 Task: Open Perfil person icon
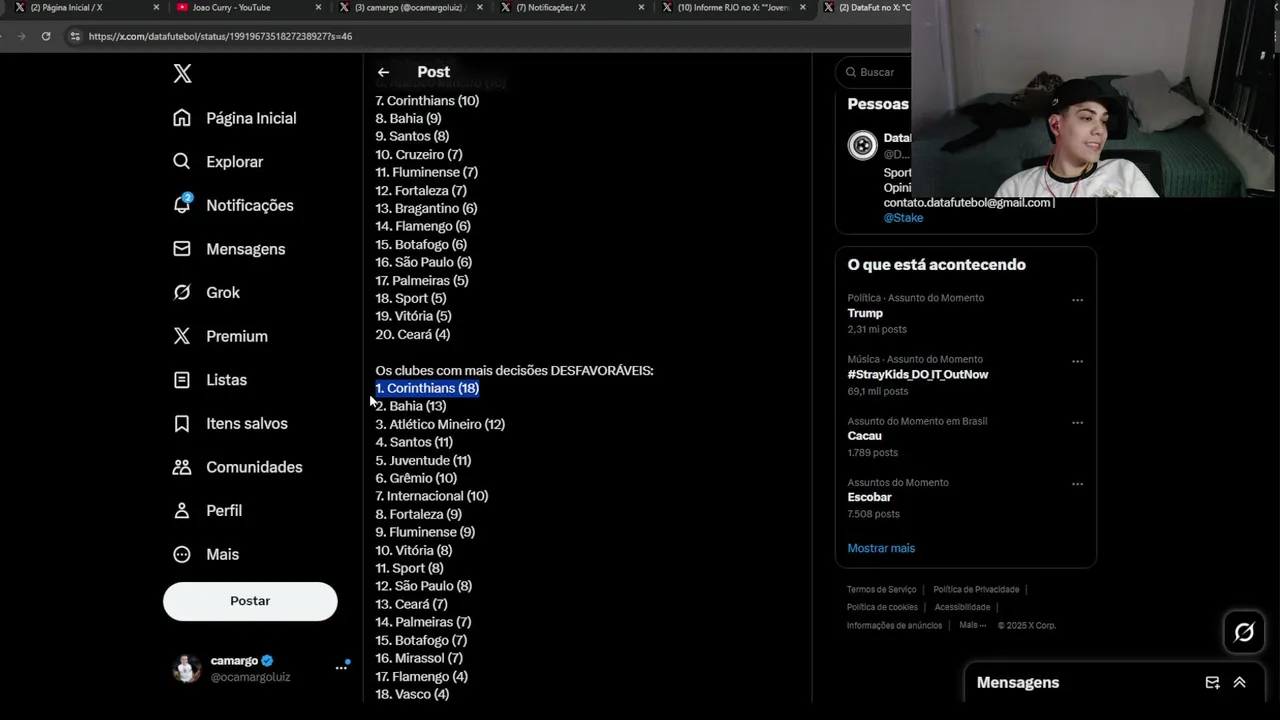click(181, 510)
